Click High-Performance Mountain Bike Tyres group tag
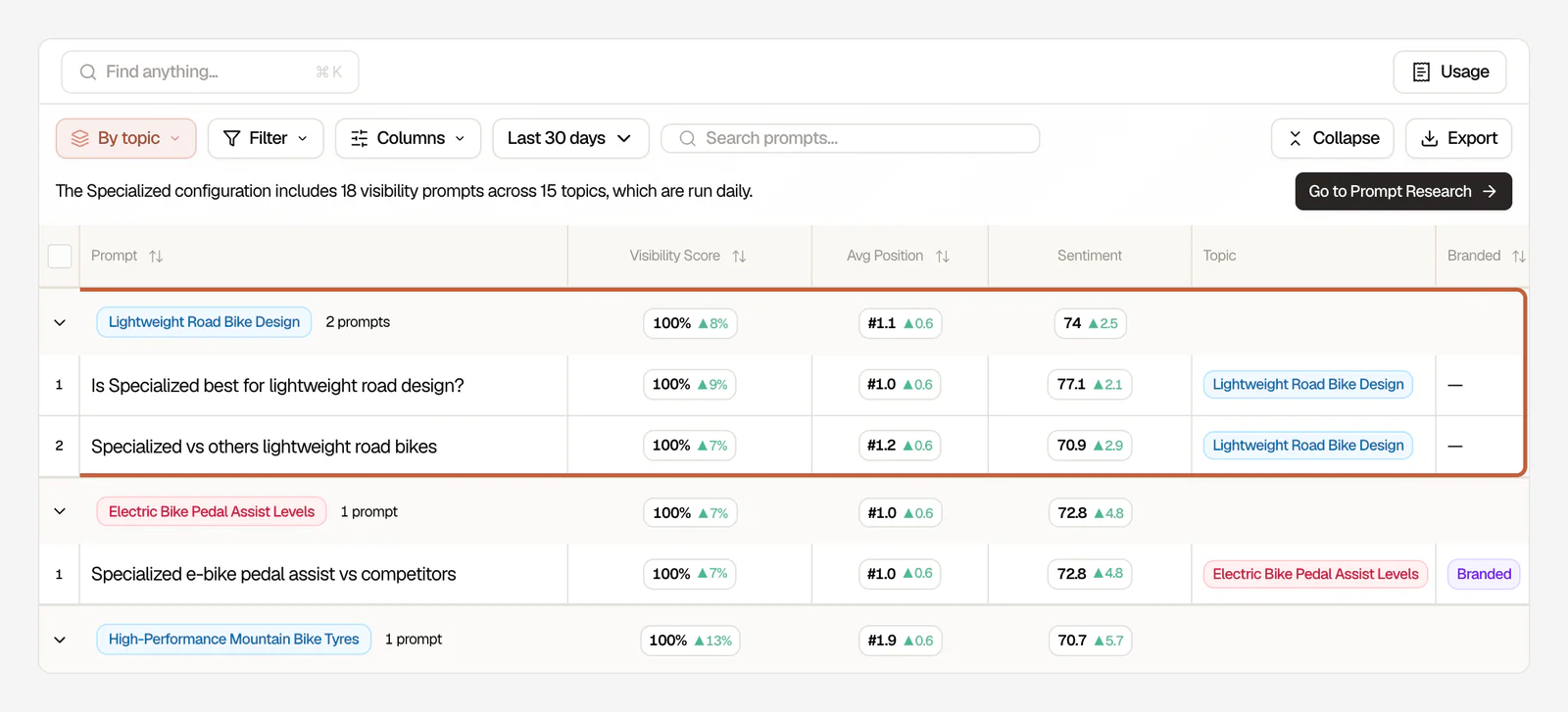The image size is (1568, 712). pos(233,640)
